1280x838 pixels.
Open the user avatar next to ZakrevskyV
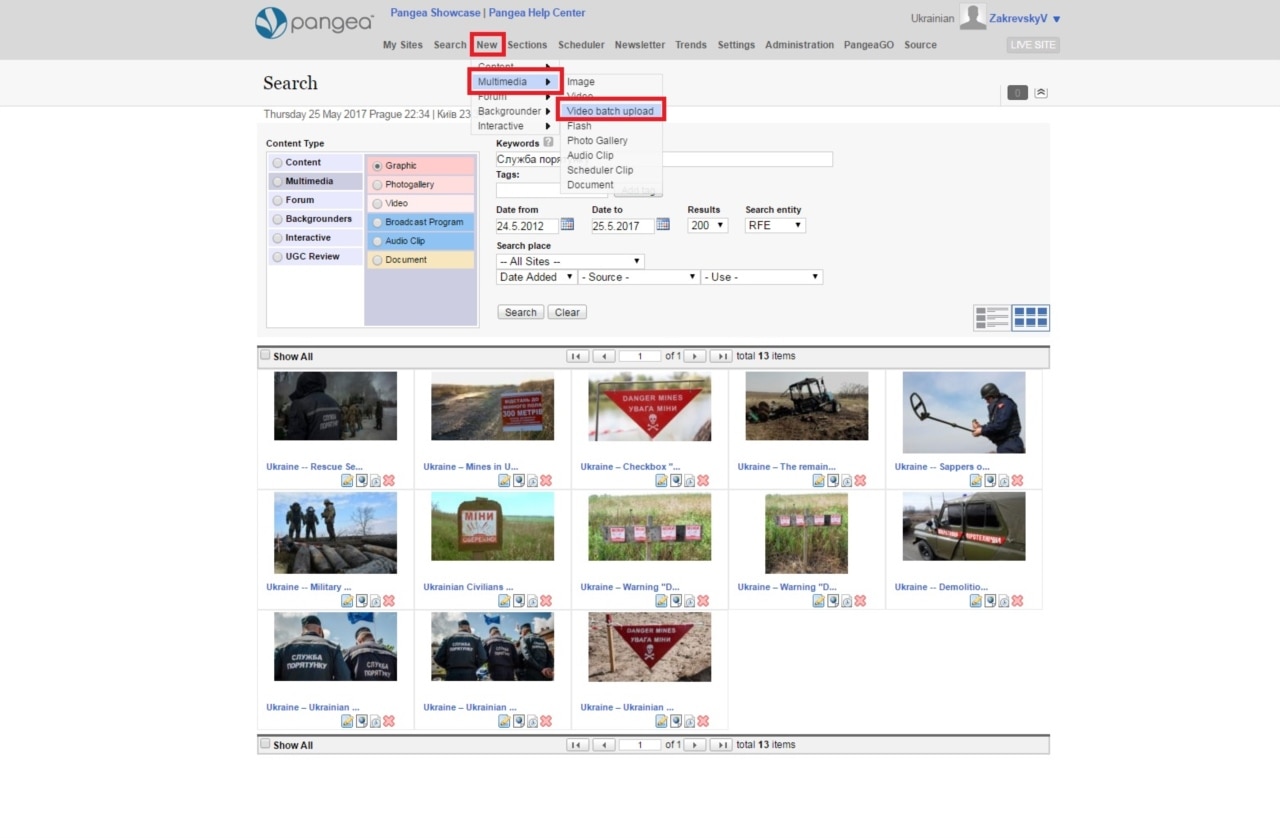(x=972, y=17)
